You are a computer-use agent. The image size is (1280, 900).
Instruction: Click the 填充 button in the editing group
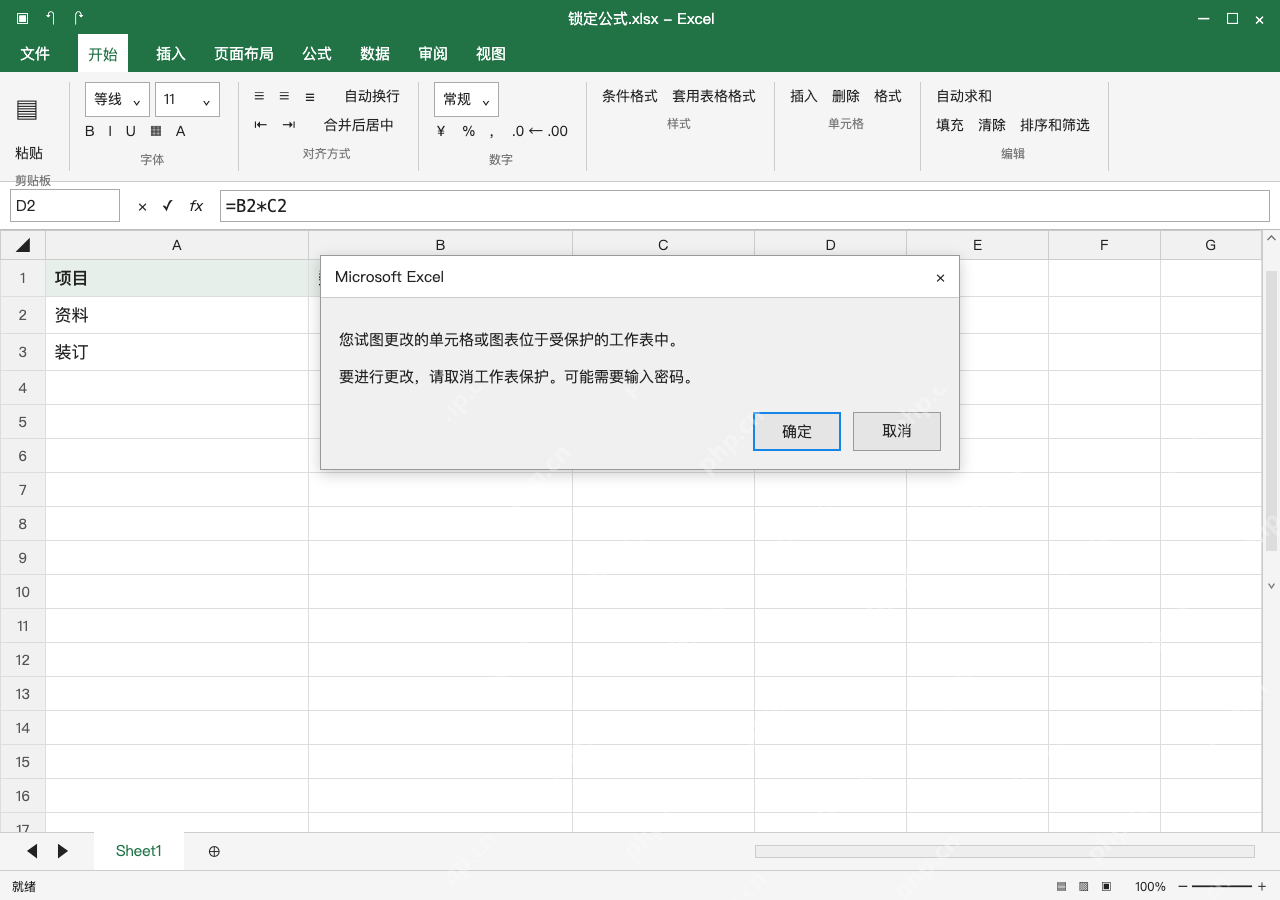coord(950,125)
